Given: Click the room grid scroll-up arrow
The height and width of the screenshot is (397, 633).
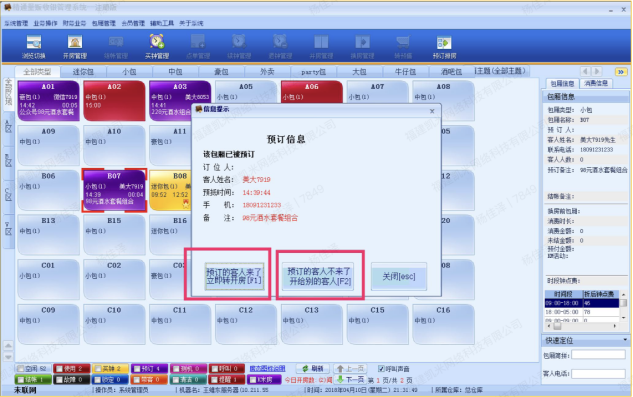Looking at the screenshot, I should (x=8, y=346).
